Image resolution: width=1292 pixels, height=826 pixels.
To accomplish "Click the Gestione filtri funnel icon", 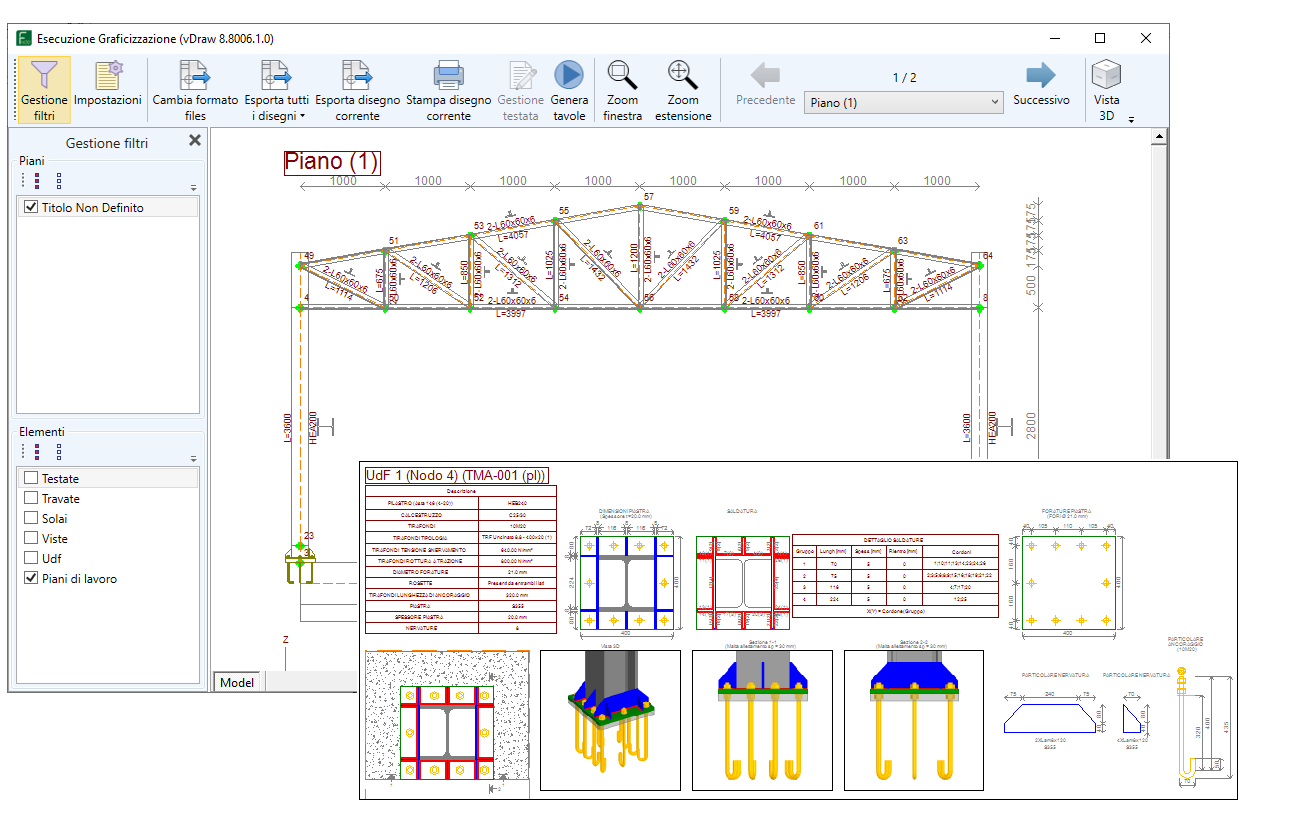I will point(44,75).
